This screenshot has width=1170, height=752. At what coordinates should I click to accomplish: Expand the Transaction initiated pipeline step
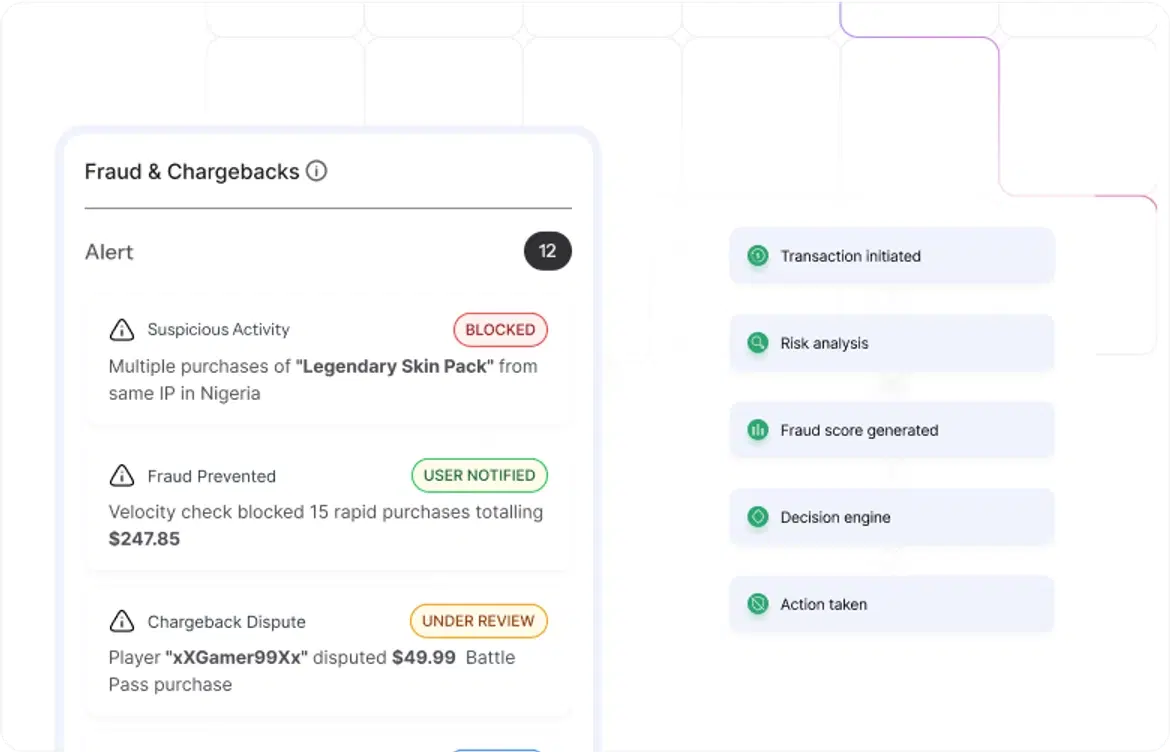(x=891, y=256)
